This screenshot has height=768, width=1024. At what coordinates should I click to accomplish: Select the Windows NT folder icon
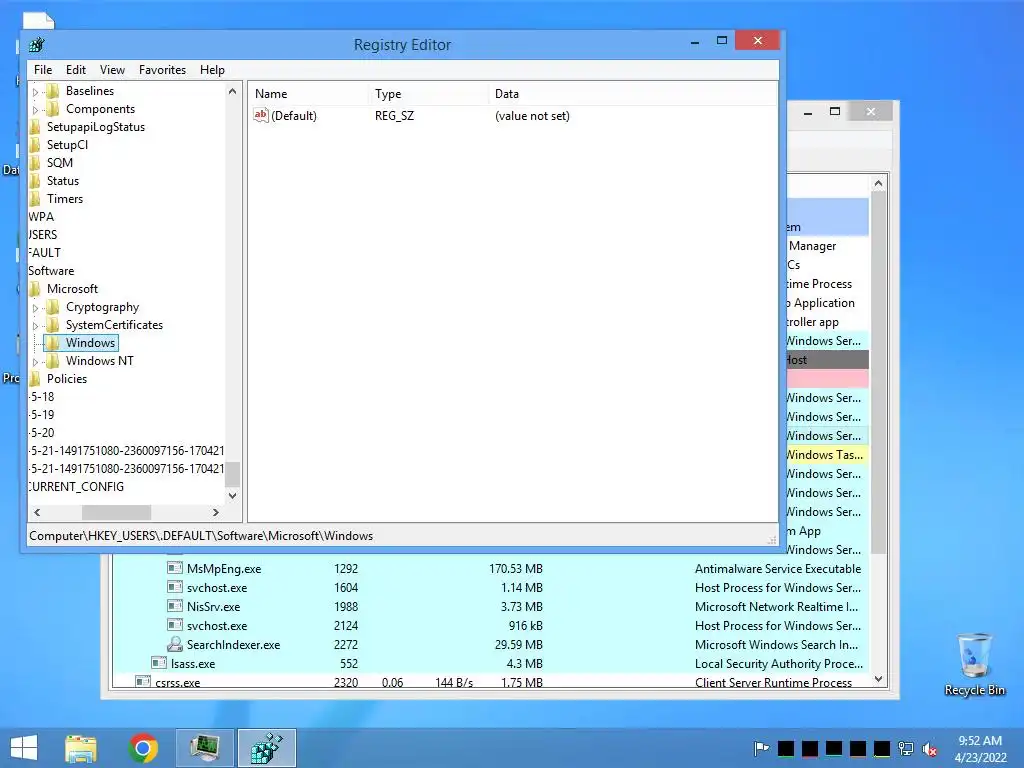point(53,360)
